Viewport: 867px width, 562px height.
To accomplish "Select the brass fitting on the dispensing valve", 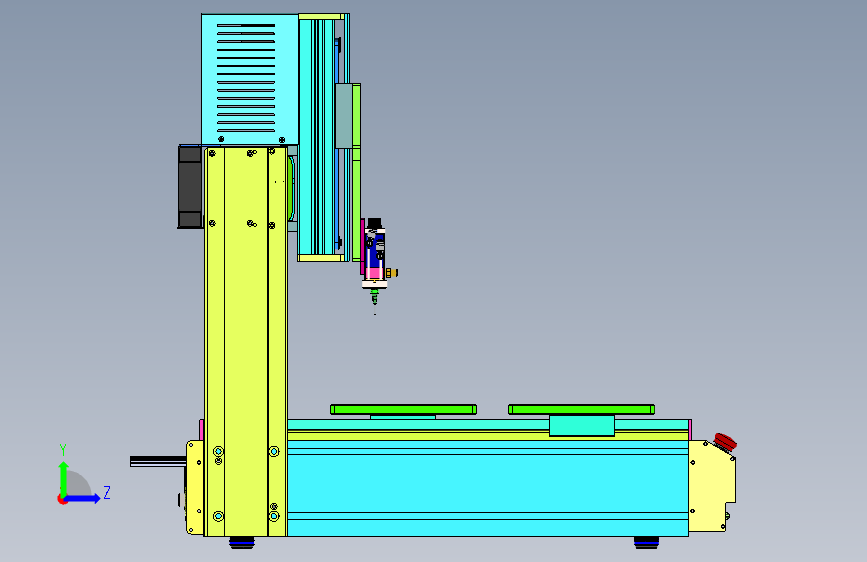I will [391, 273].
